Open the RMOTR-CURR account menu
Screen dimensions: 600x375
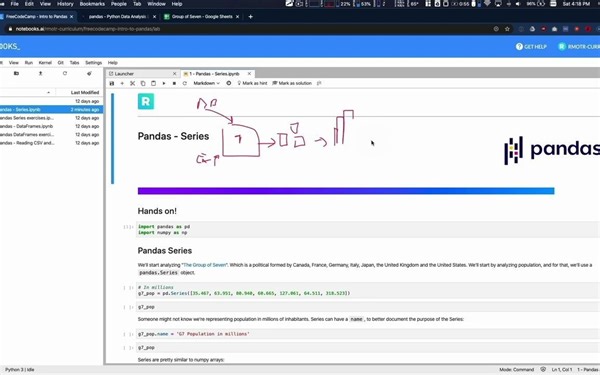(579, 47)
